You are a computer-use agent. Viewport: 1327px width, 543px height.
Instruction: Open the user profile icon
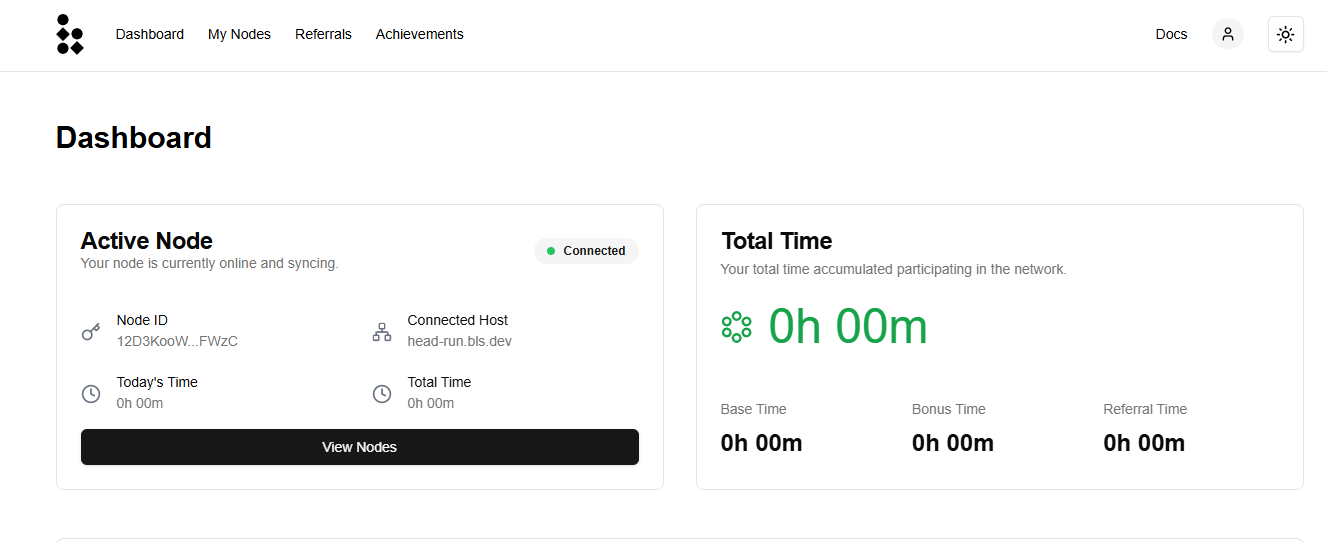pos(1228,34)
